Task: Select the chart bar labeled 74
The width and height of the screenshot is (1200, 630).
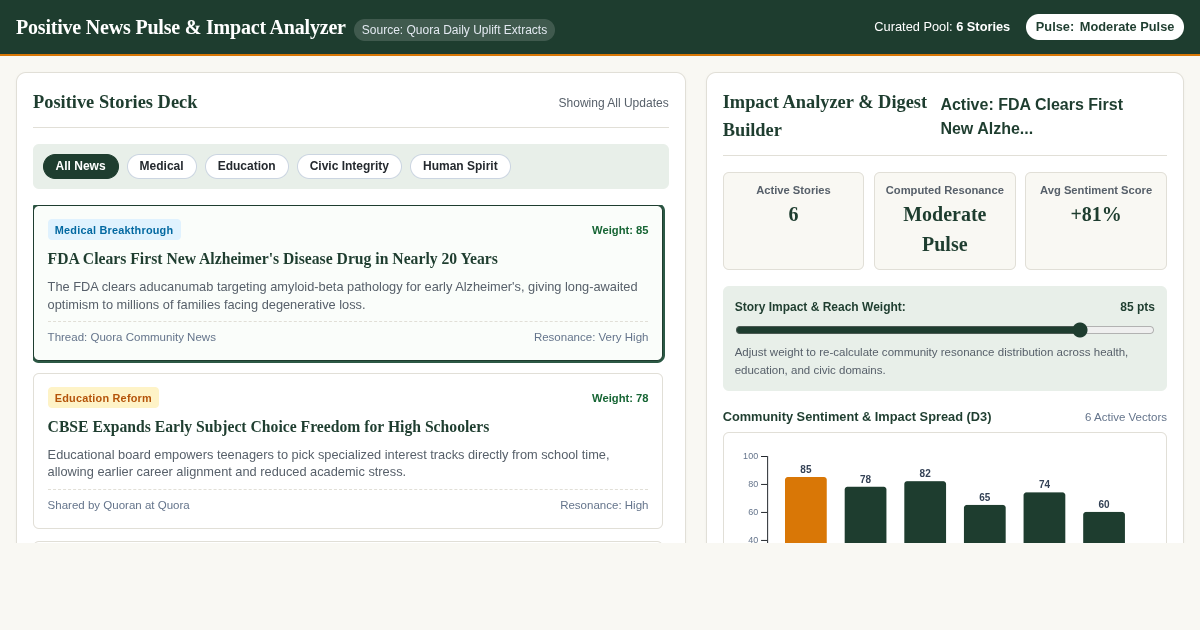Action: (x=1044, y=518)
